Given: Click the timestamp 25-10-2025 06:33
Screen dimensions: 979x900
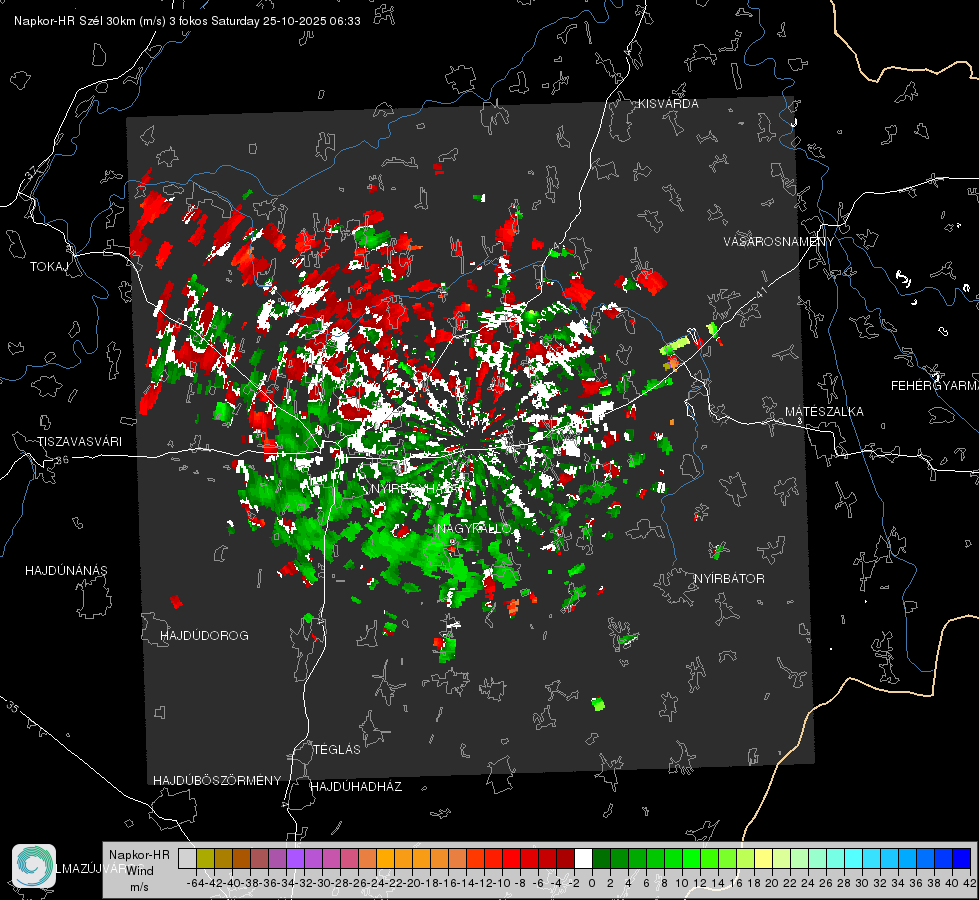Looking at the screenshot, I should coord(312,21).
